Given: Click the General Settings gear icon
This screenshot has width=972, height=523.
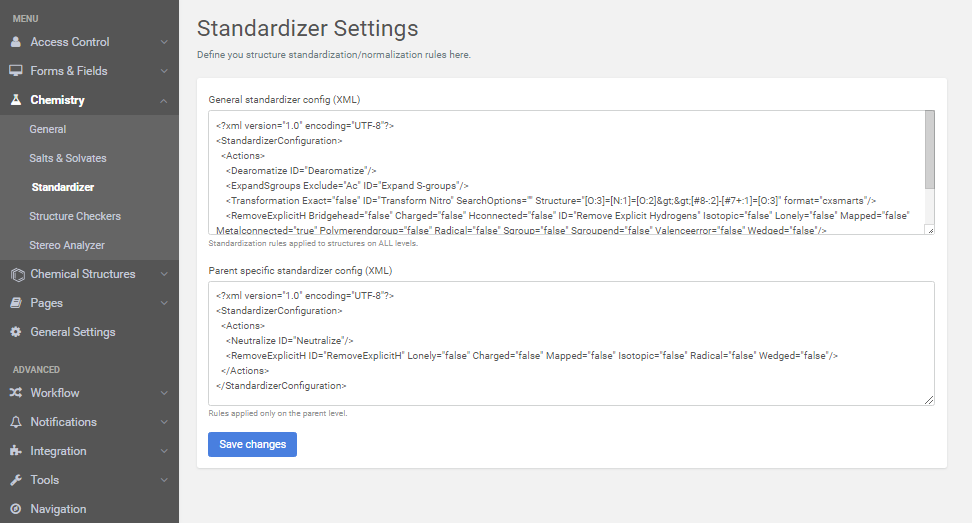Looking at the screenshot, I should [16, 332].
